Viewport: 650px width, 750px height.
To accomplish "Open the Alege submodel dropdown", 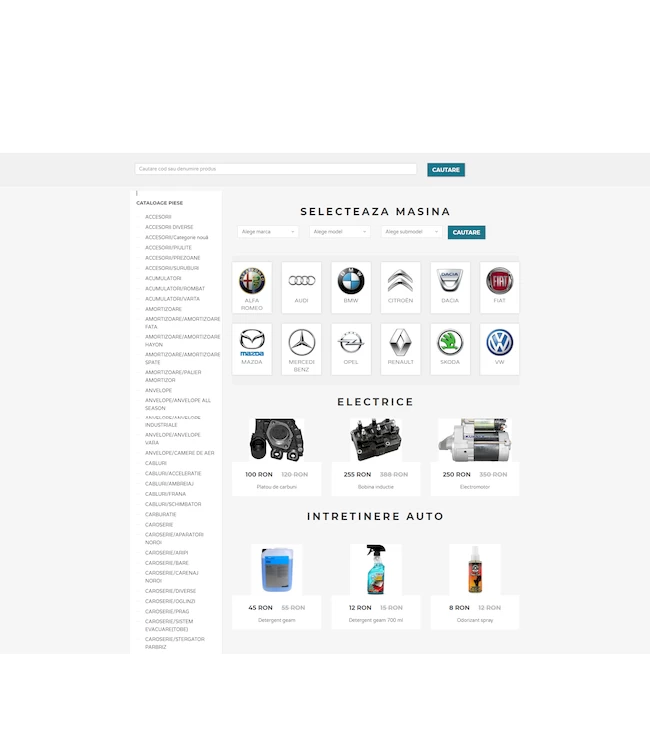I will (x=411, y=232).
